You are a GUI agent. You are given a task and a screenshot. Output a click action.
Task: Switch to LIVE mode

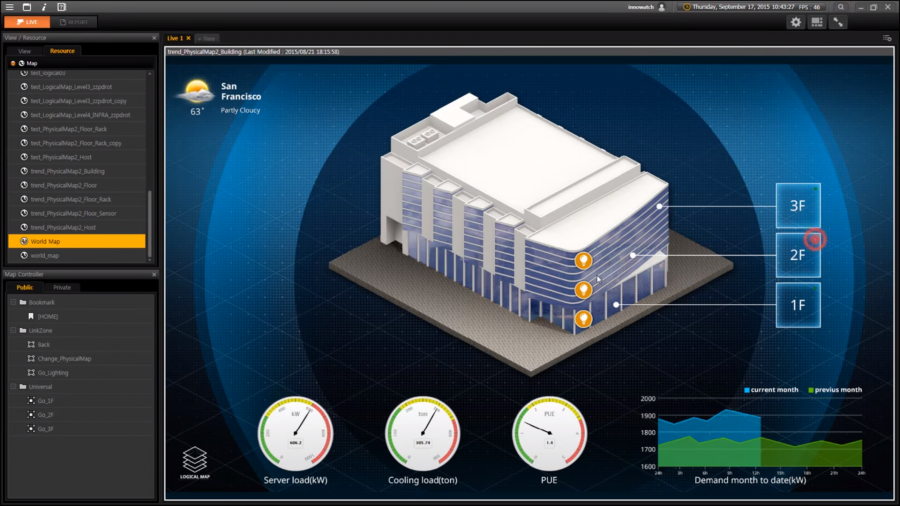click(27, 22)
